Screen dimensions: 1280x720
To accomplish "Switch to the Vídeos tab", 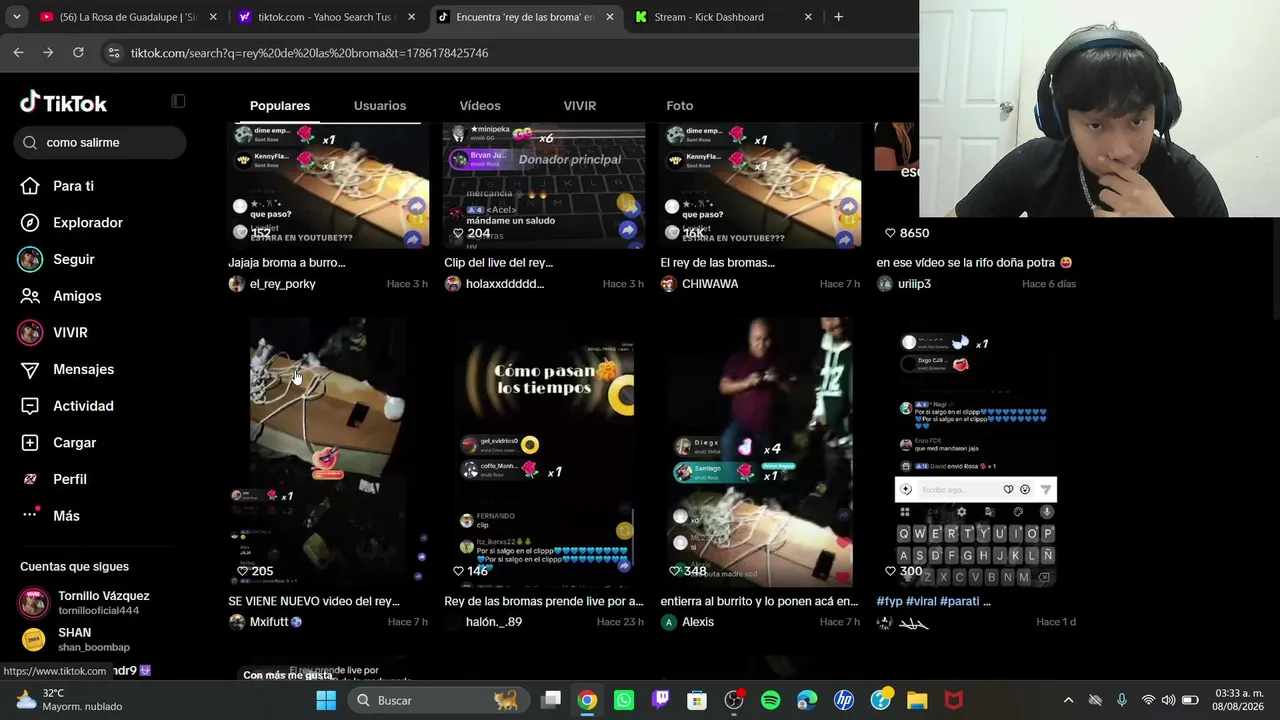I will (480, 106).
